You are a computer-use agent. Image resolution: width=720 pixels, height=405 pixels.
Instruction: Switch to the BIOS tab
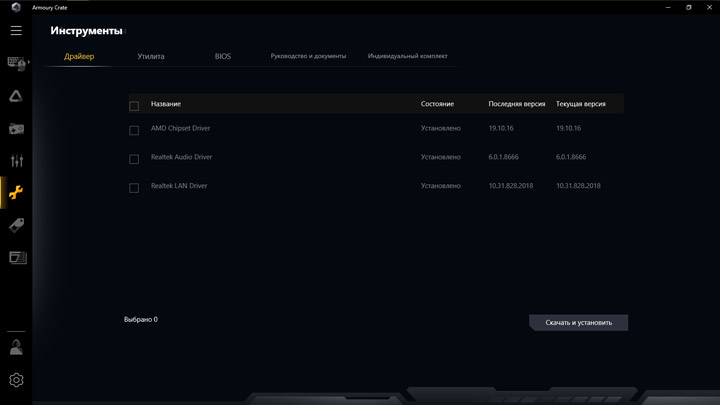tap(223, 56)
